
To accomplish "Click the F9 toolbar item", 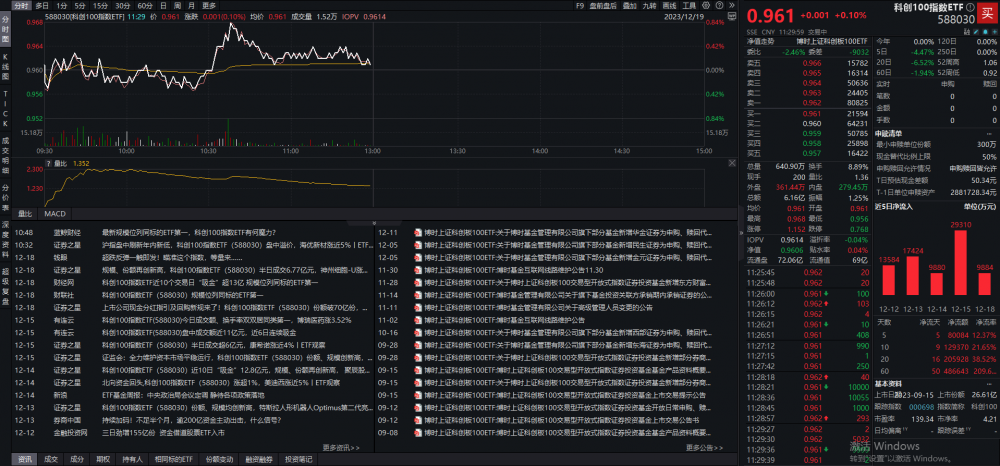I will pyautogui.click(x=580, y=5).
